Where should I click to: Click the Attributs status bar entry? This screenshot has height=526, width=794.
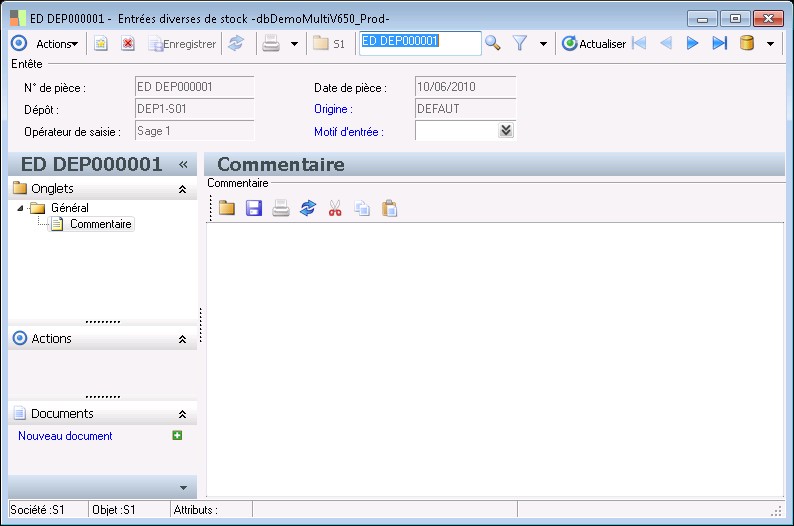tap(211, 510)
